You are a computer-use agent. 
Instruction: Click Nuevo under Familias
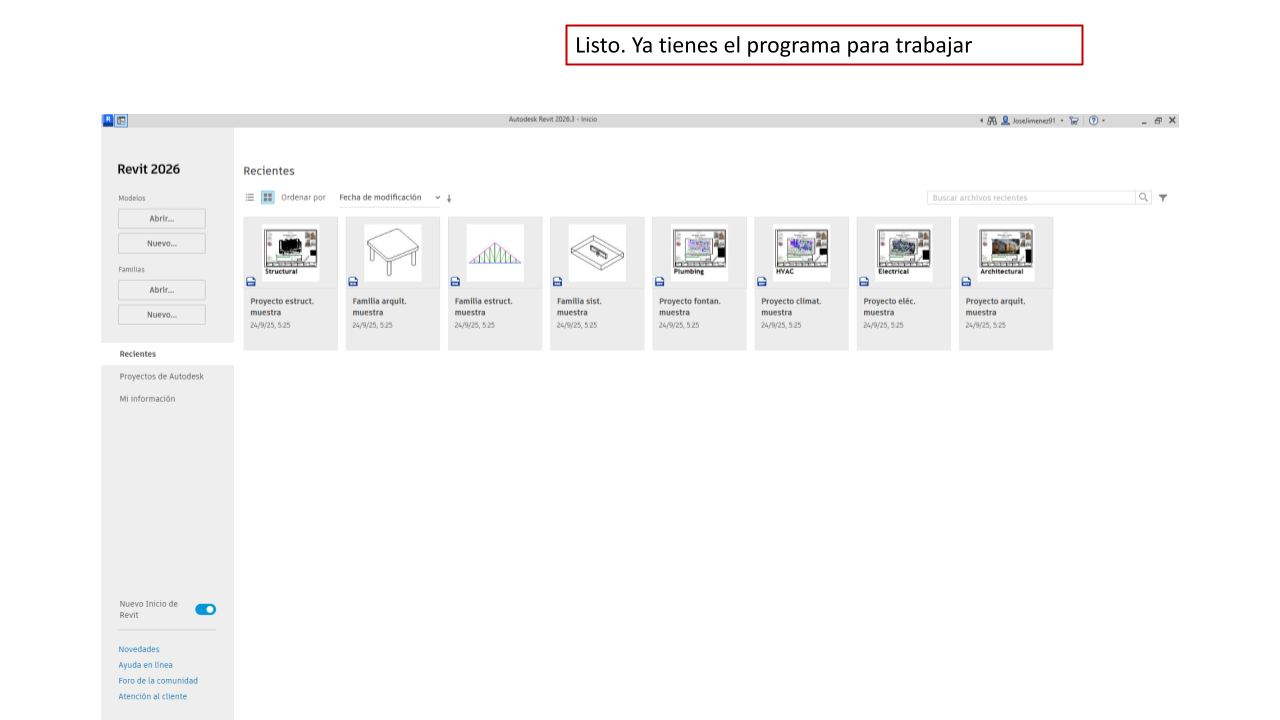(x=162, y=315)
